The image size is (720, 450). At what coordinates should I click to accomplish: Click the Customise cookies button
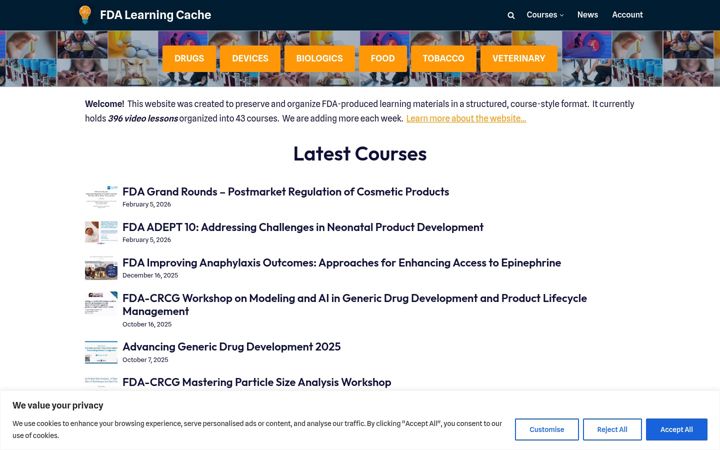pos(546,429)
